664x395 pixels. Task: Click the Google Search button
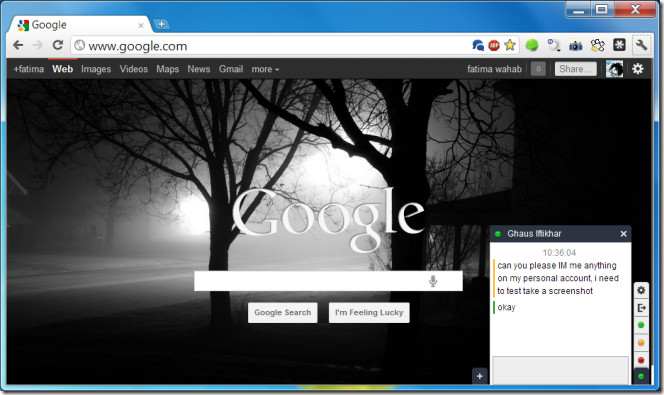pyautogui.click(x=282, y=312)
